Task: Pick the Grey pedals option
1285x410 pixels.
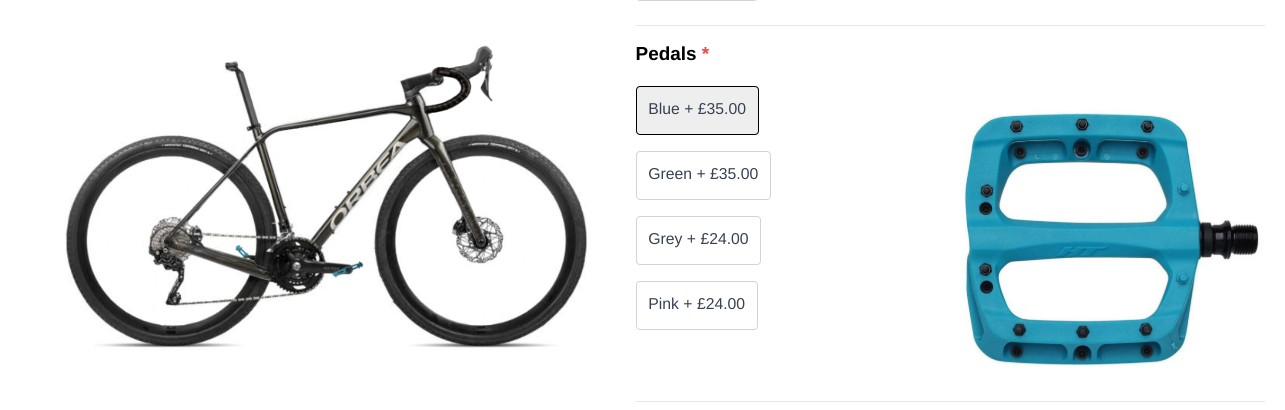Action: [698, 240]
